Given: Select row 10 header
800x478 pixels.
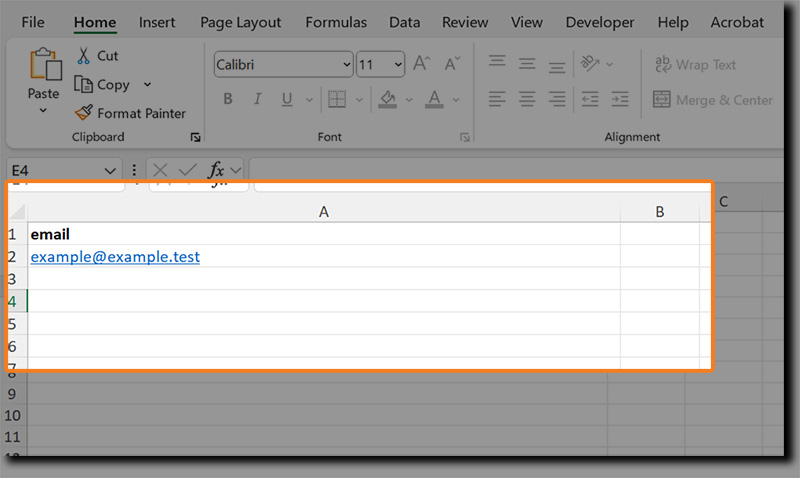Looking at the screenshot, I should point(13,415).
